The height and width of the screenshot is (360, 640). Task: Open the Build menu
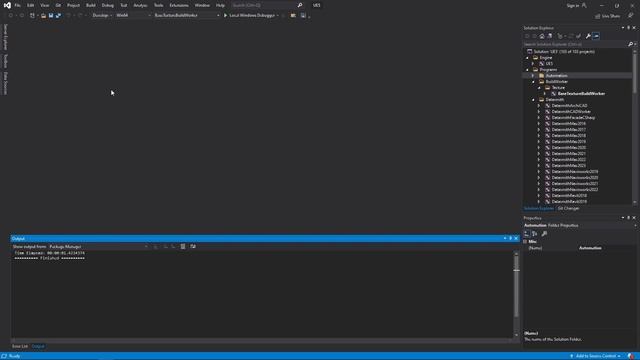pos(91,5)
